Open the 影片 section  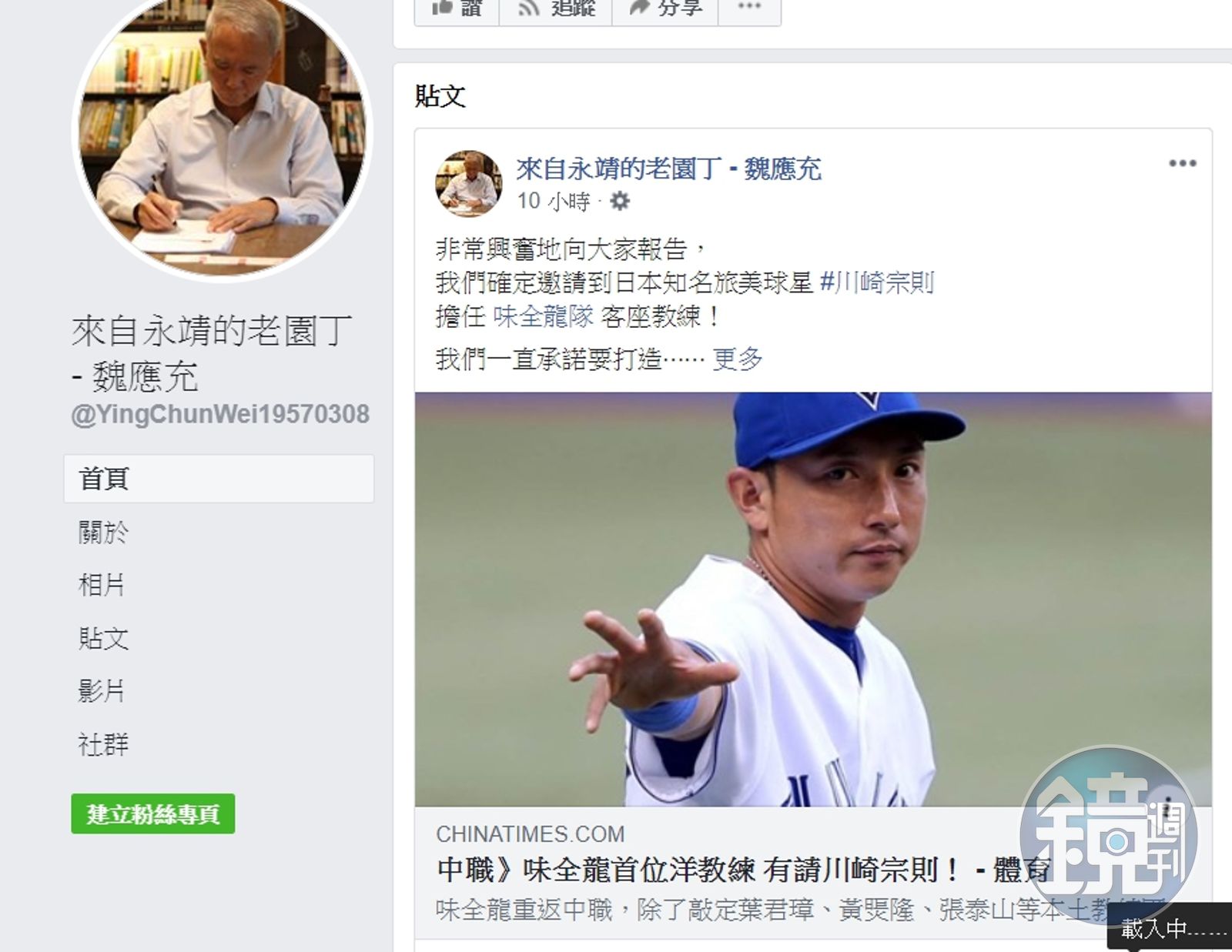(x=102, y=691)
